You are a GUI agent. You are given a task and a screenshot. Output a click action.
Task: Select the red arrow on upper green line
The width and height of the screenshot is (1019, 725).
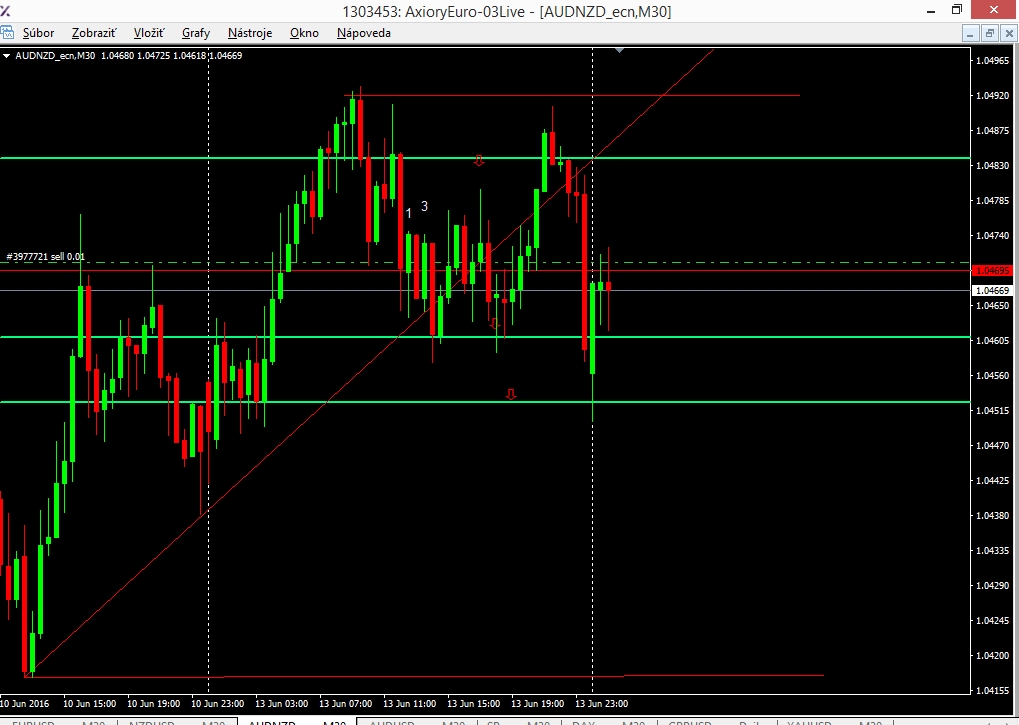click(x=479, y=160)
